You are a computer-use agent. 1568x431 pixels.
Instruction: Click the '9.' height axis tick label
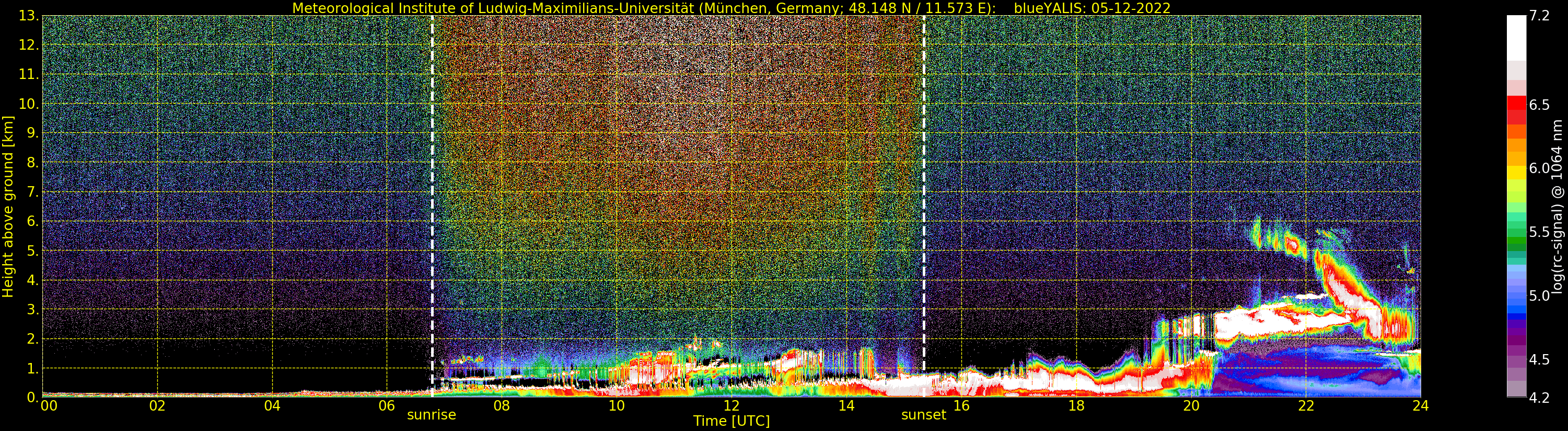point(32,133)
